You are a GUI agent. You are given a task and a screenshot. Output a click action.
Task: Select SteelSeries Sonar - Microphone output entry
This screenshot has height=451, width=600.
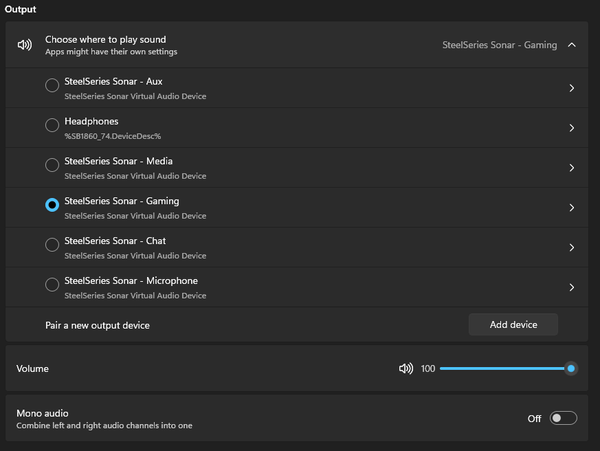click(297, 287)
